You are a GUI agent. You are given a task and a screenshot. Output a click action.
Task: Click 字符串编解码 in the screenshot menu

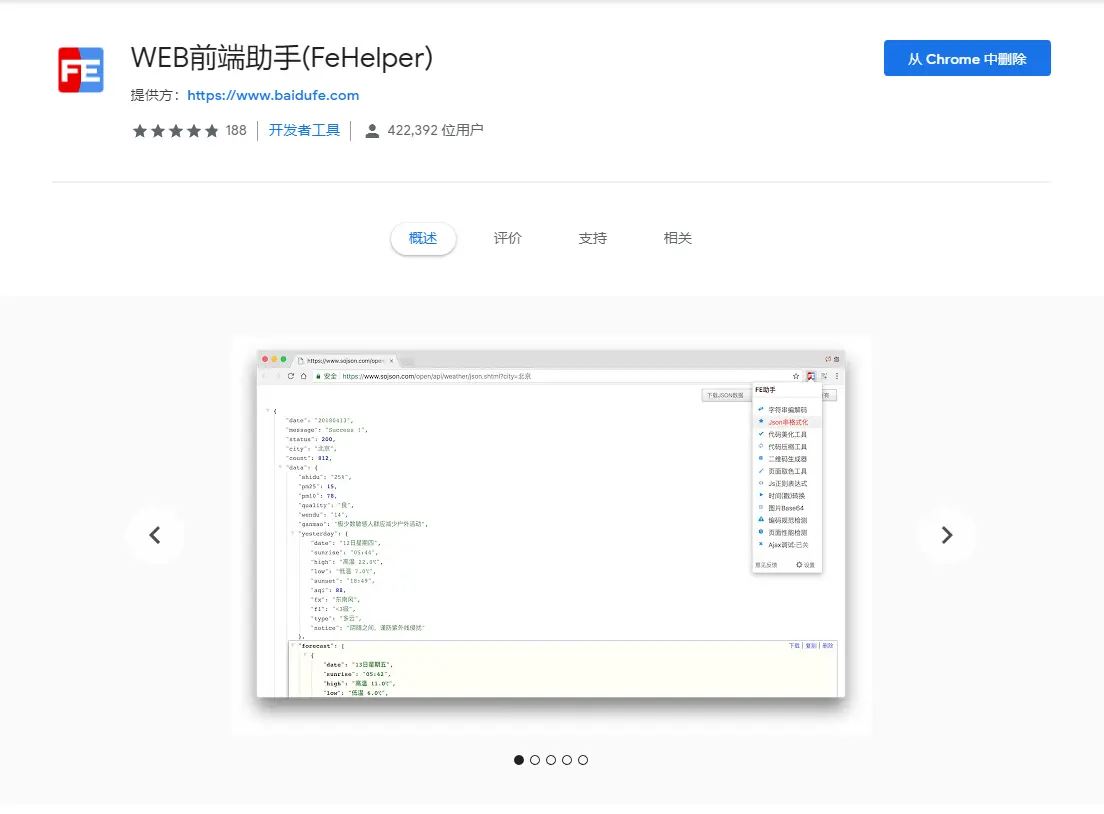click(x=787, y=410)
